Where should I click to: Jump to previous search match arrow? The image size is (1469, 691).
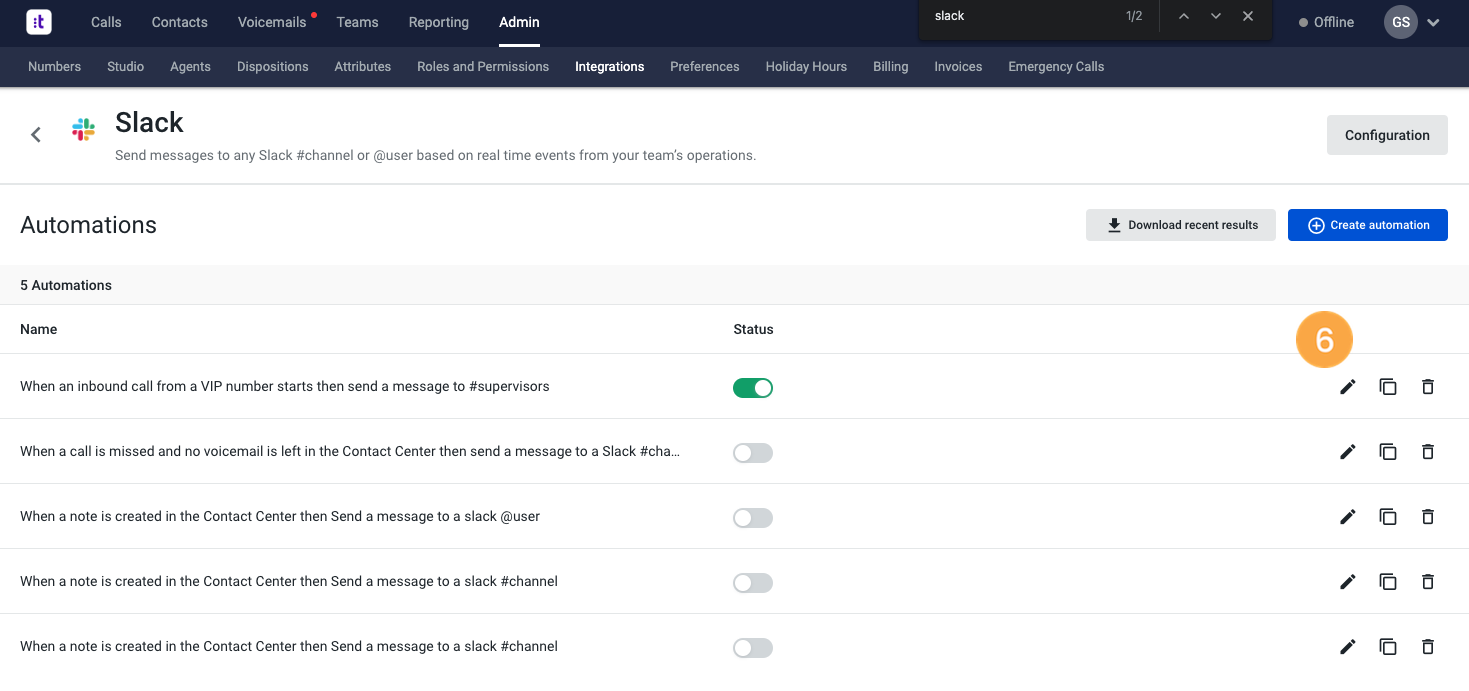coord(1183,16)
